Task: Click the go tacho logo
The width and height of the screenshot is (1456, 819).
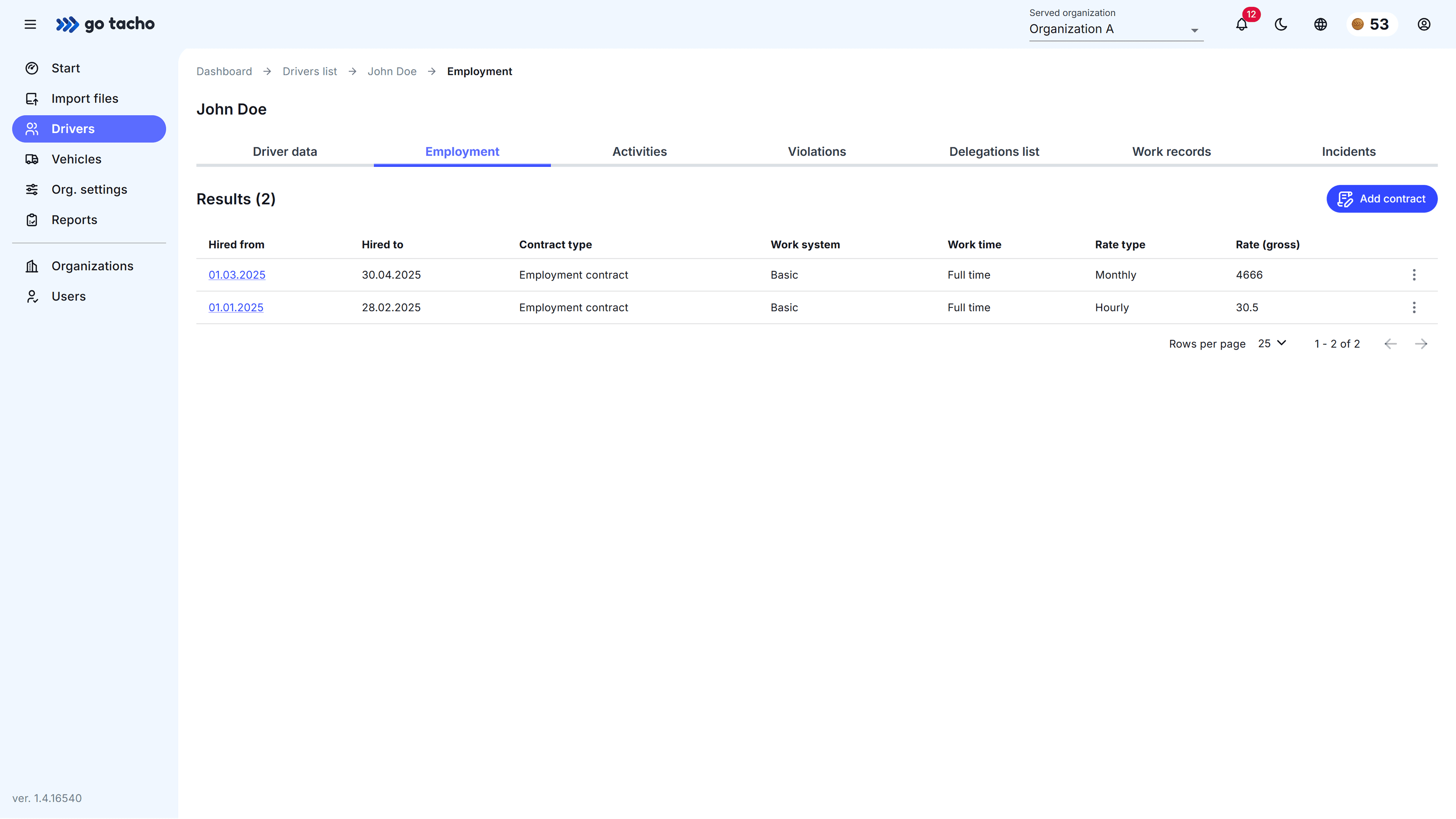Action: [x=105, y=24]
